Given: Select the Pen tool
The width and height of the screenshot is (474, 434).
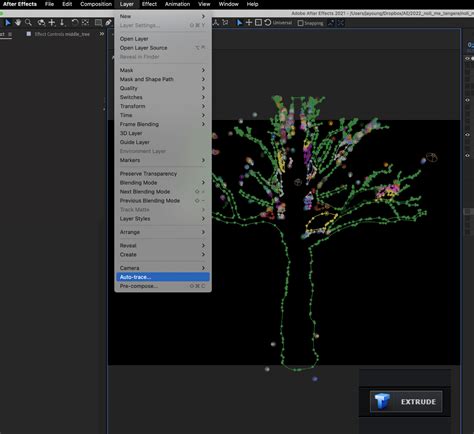Looking at the screenshot, I should 108,23.
